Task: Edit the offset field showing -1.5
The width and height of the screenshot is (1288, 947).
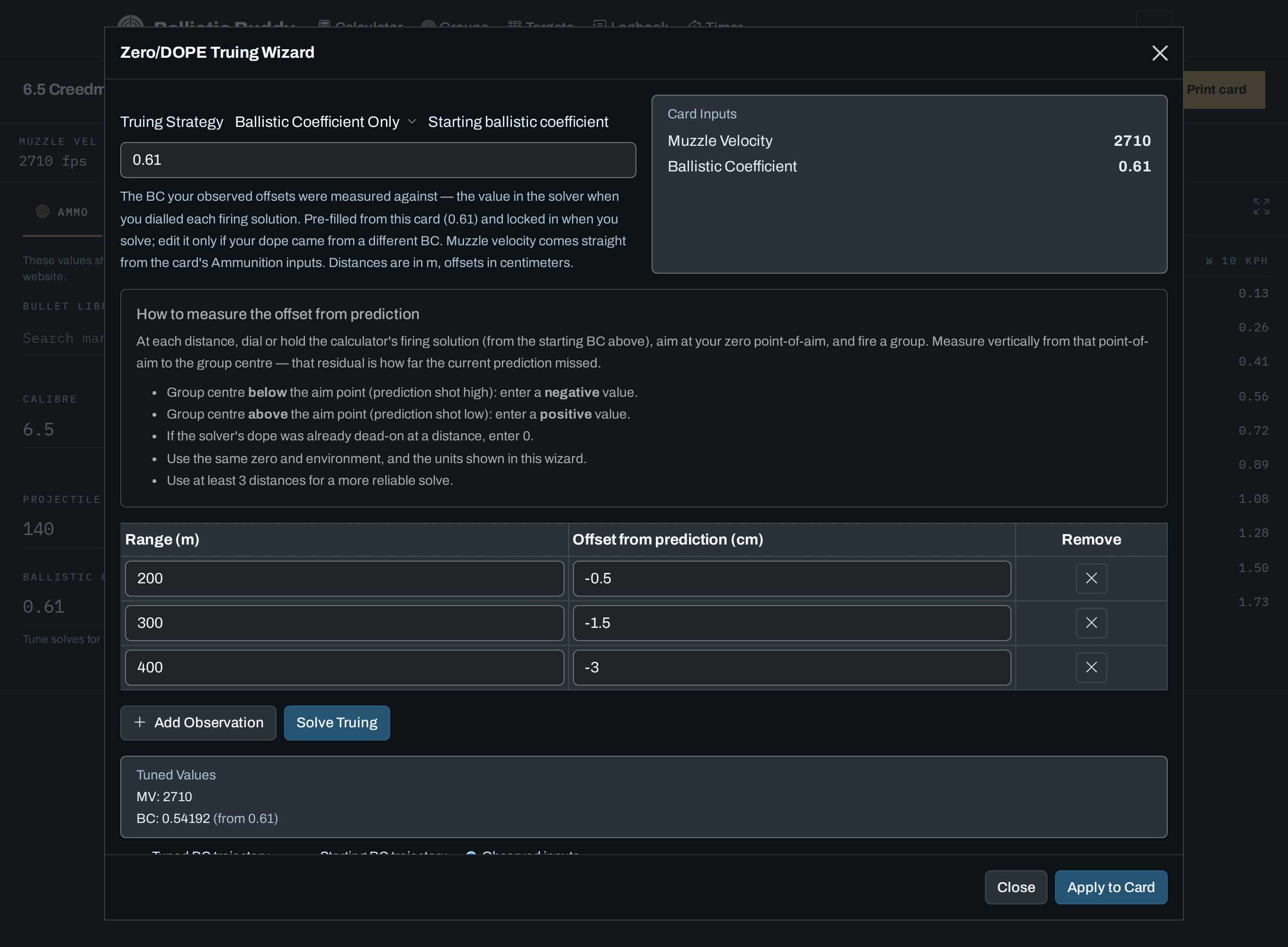Action: pyautogui.click(x=792, y=623)
